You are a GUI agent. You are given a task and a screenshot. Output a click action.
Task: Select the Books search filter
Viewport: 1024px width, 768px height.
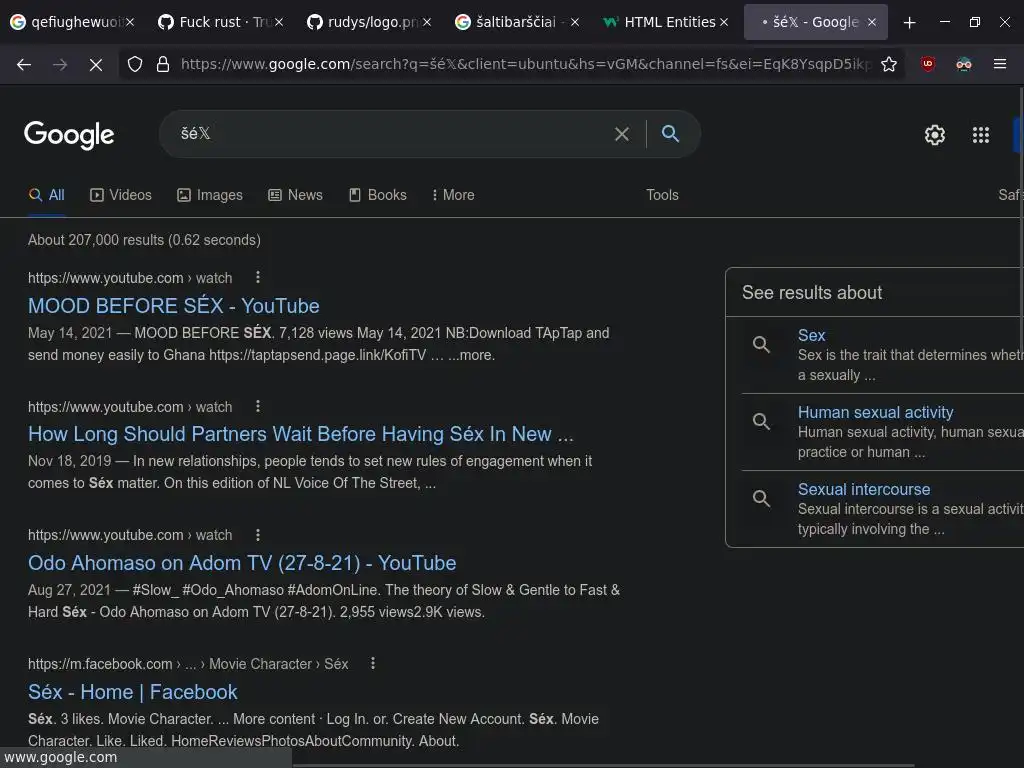coord(377,195)
